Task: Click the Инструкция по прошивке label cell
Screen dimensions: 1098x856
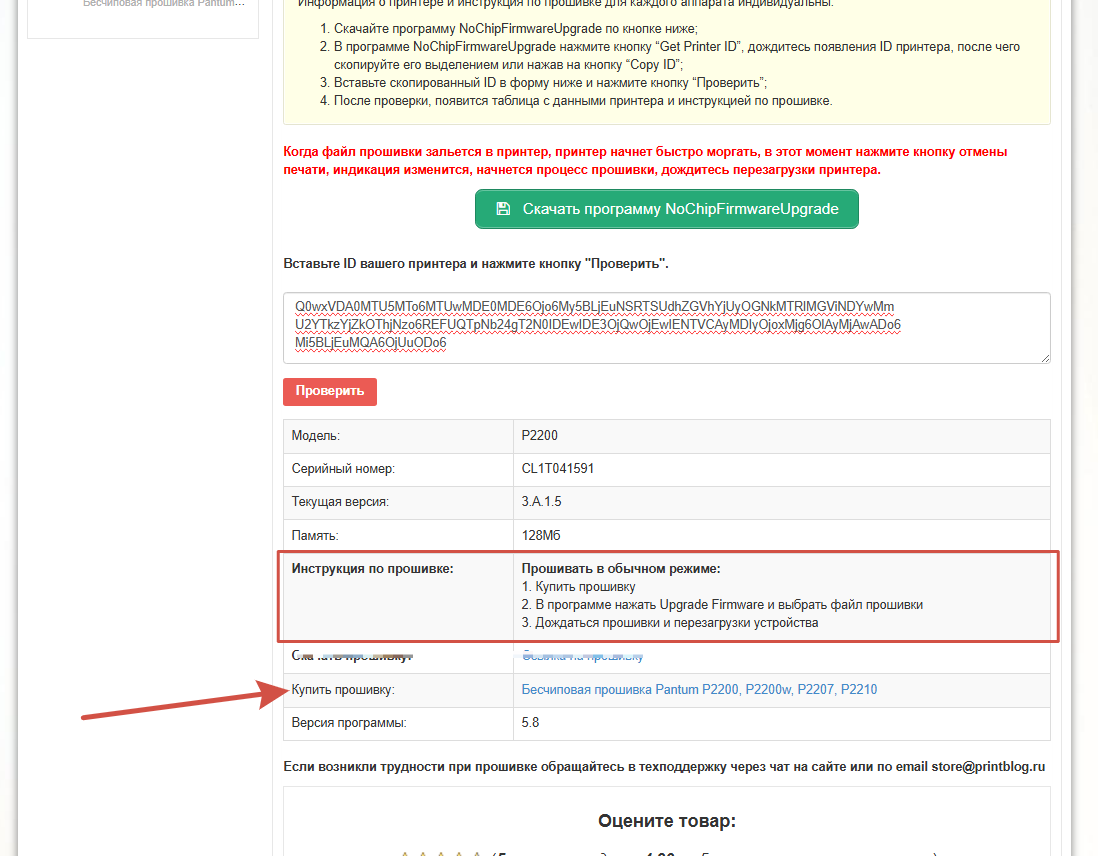Action: [372, 569]
